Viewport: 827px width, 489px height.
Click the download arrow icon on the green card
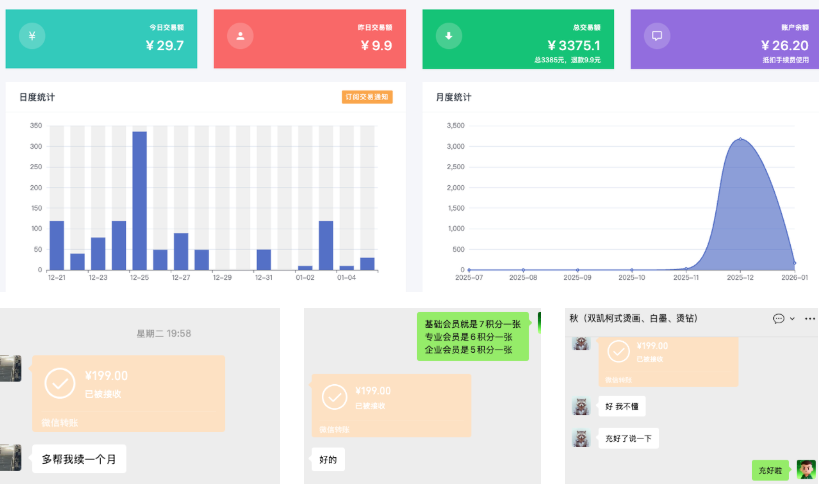click(449, 36)
